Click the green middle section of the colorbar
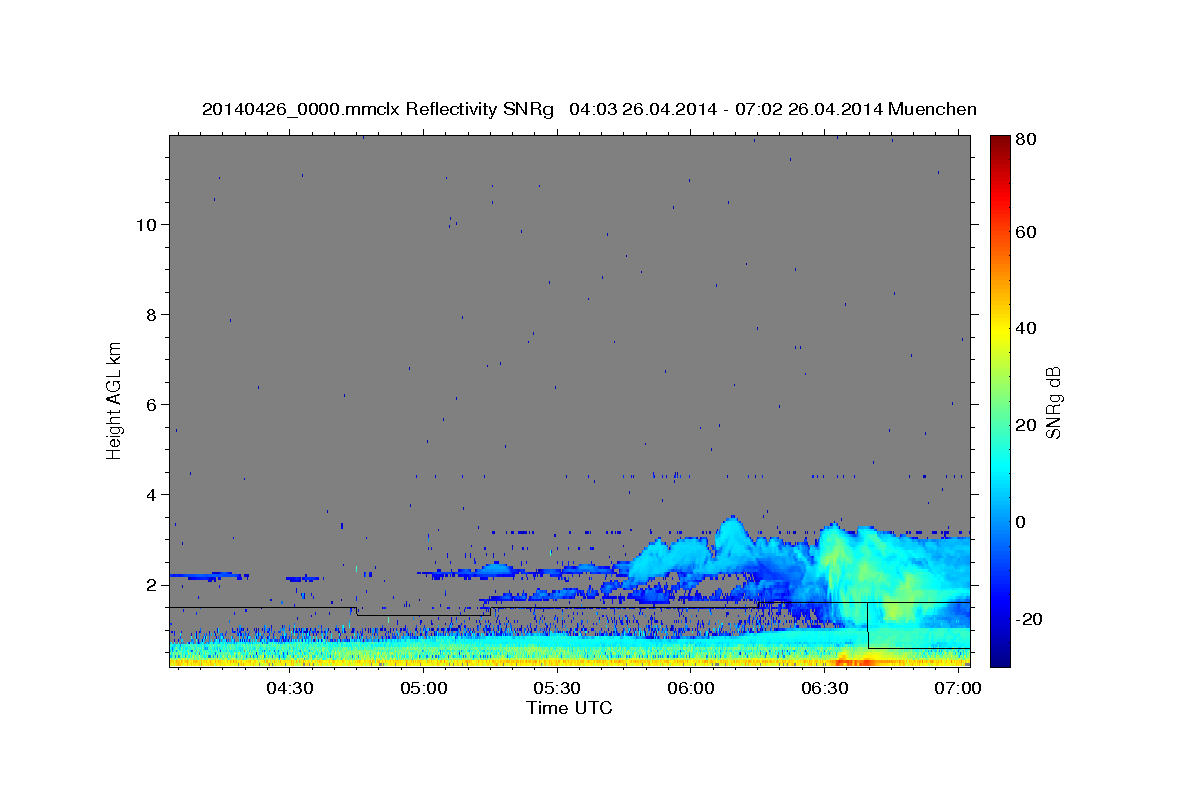Viewport: 1200px width, 800px height. click(1000, 400)
